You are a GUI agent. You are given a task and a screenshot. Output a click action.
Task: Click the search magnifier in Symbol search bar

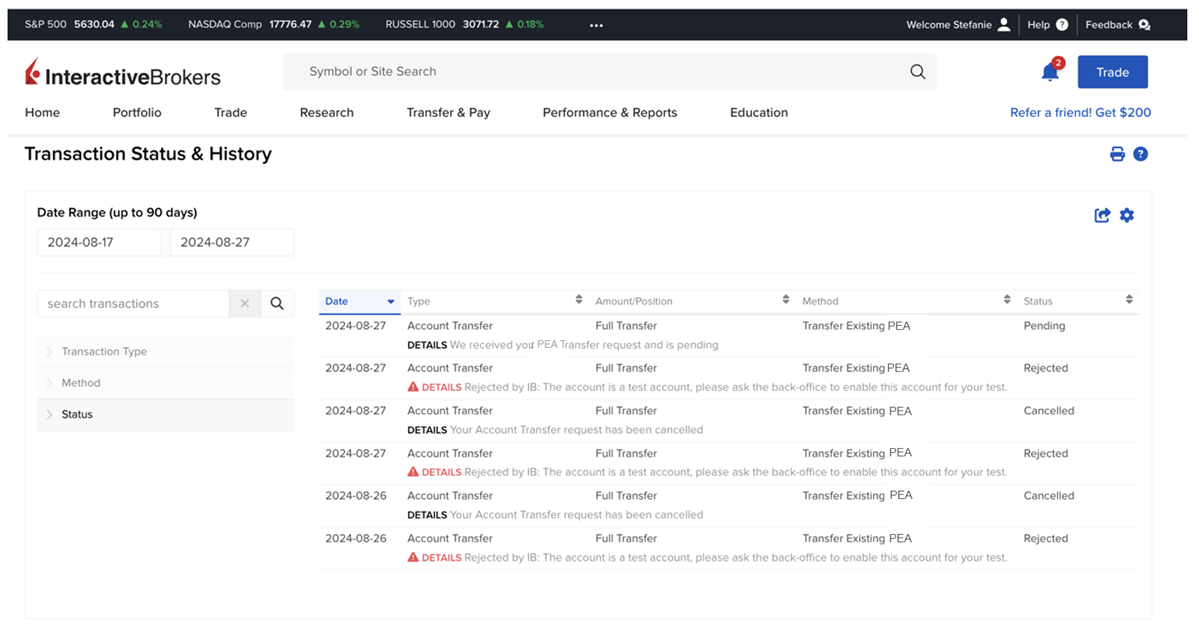918,72
